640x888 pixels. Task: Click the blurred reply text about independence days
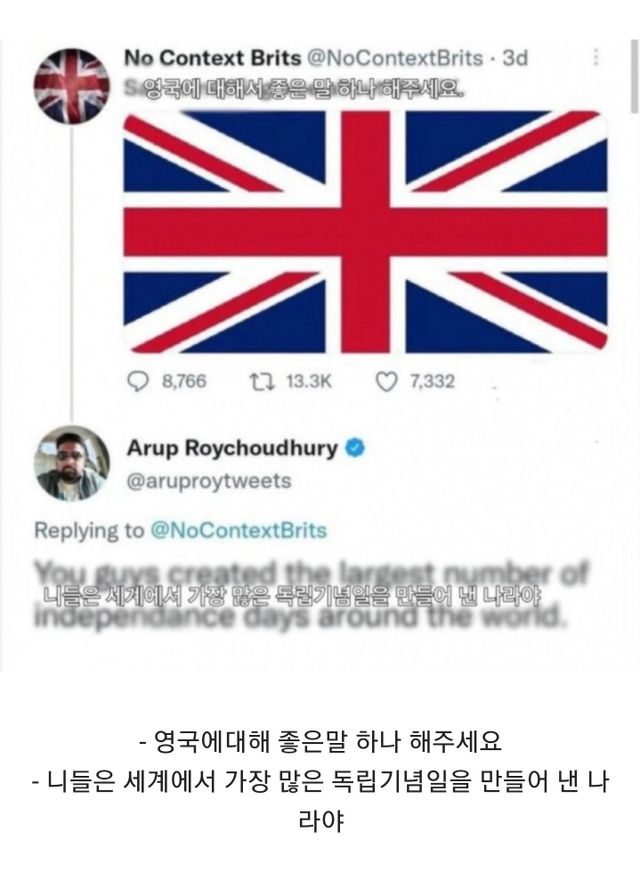point(312,595)
